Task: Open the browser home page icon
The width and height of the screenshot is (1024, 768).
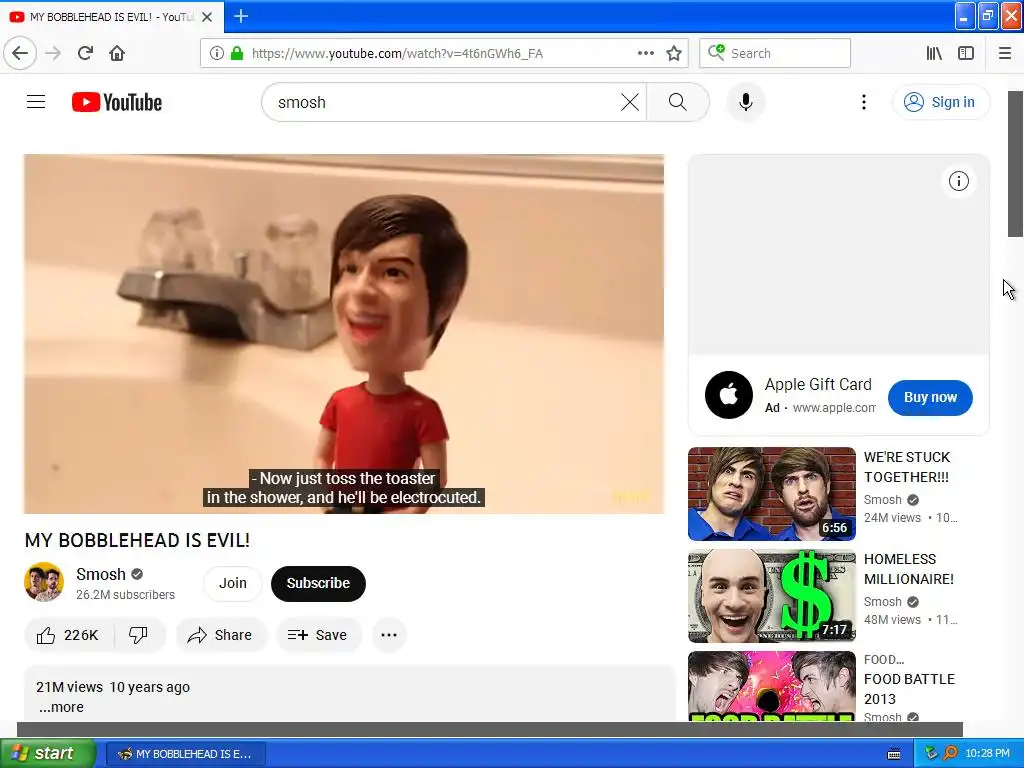Action: (117, 53)
